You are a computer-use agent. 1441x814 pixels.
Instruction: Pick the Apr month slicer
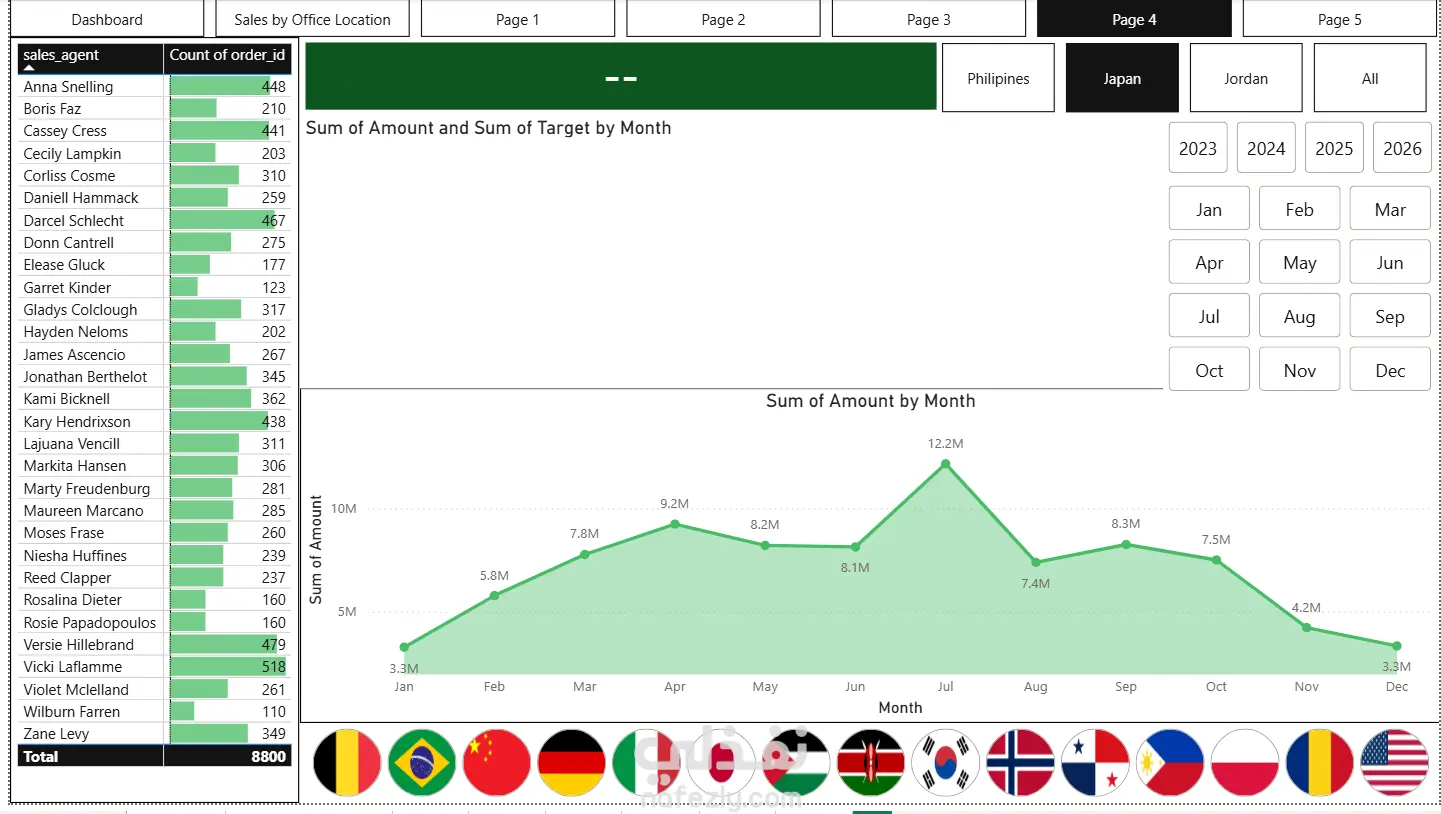click(x=1209, y=262)
